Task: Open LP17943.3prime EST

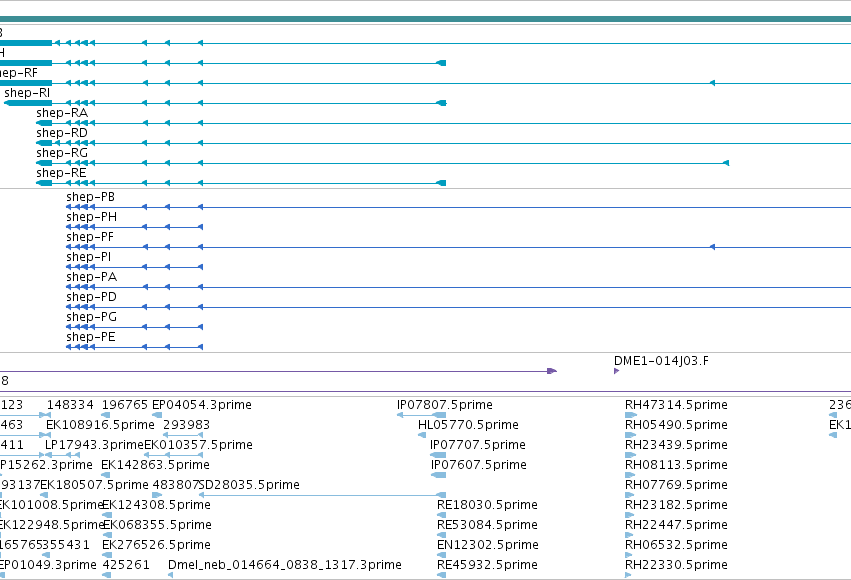Action: 94,445
